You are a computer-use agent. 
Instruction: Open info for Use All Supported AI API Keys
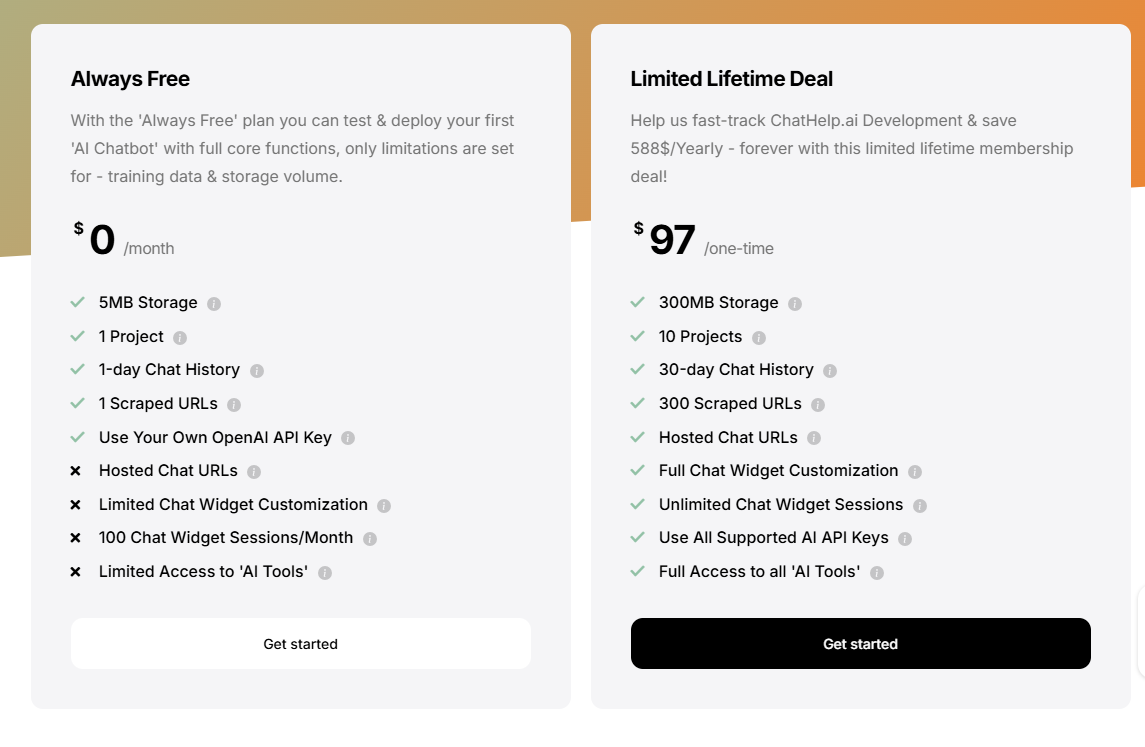(x=905, y=537)
